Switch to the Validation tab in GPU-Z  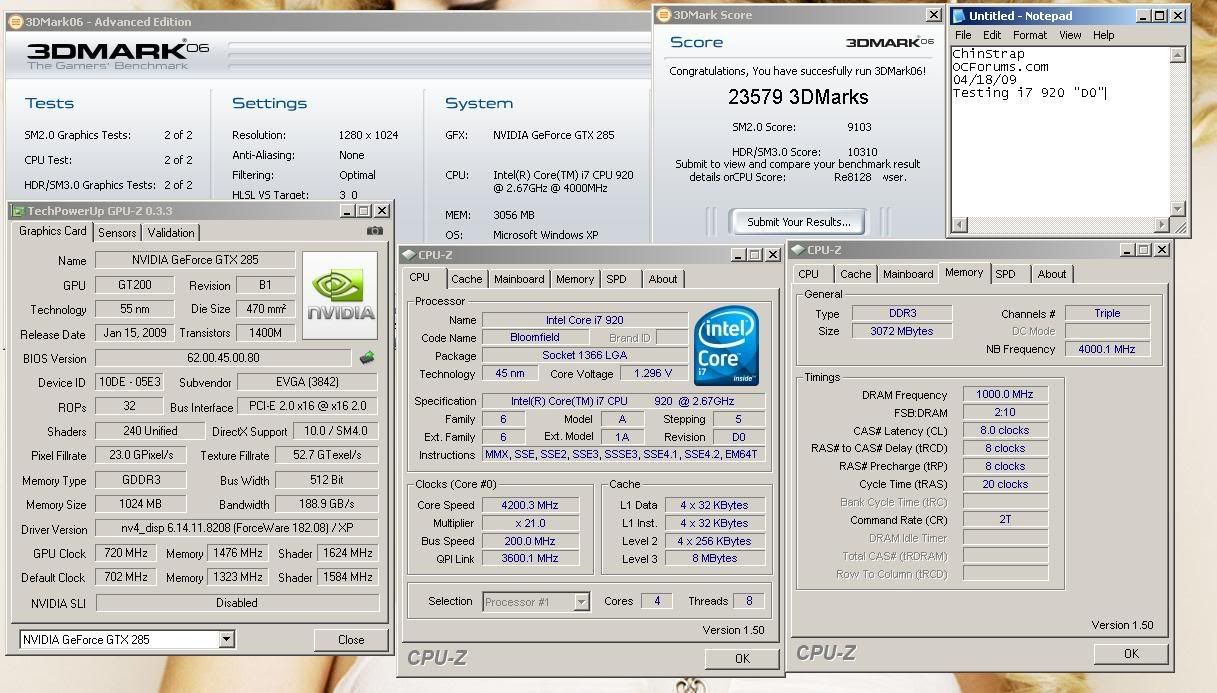click(x=171, y=233)
